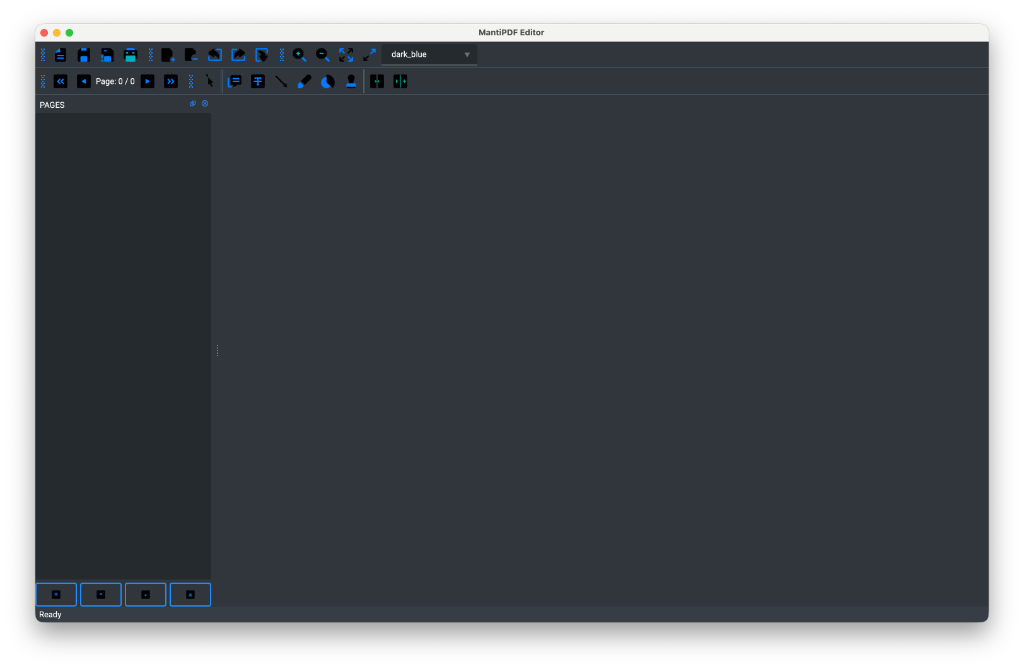1024x669 pixels.
Task: Select the Save As icon
Action: point(107,55)
